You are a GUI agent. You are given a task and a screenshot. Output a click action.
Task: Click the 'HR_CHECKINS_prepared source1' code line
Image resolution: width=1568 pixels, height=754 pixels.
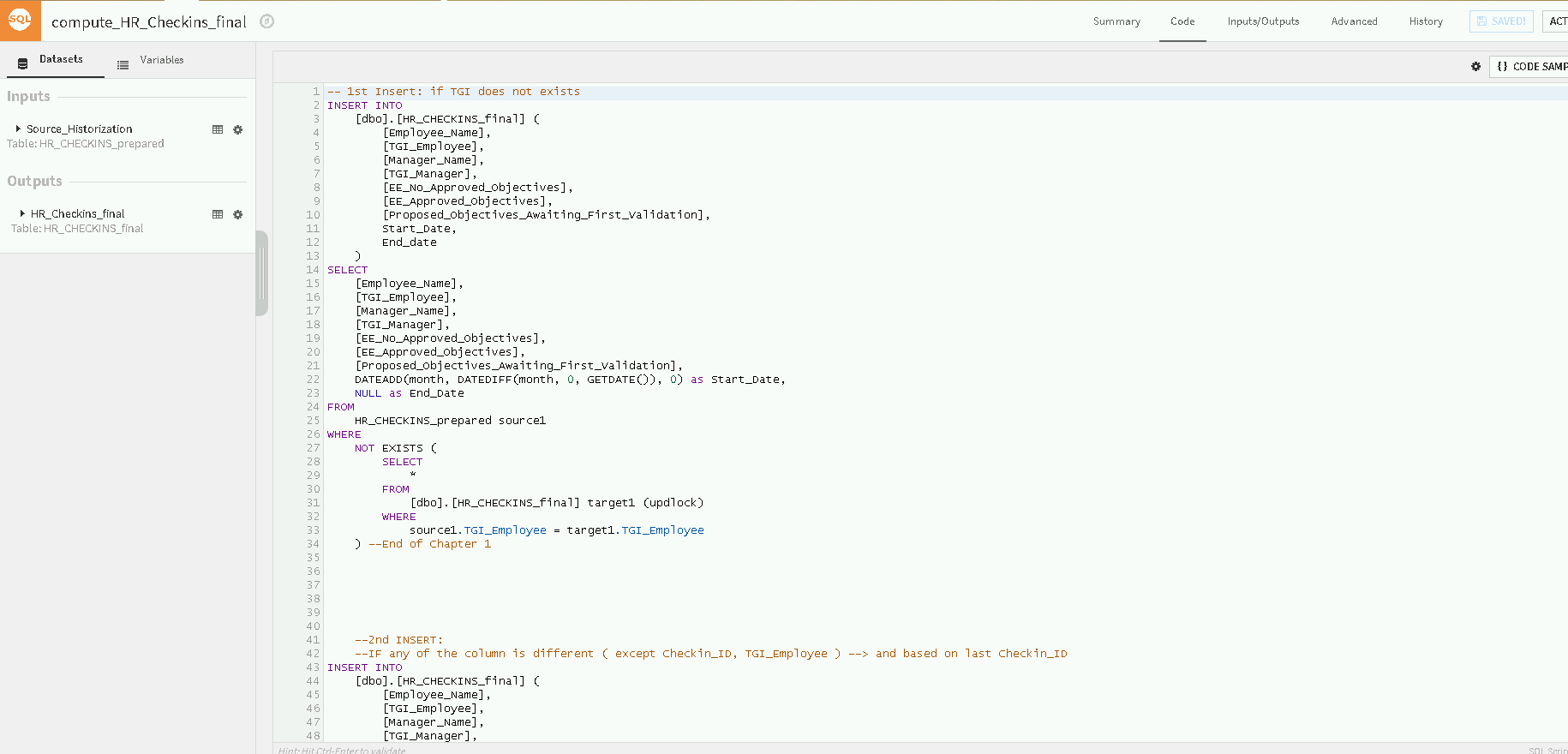450,421
